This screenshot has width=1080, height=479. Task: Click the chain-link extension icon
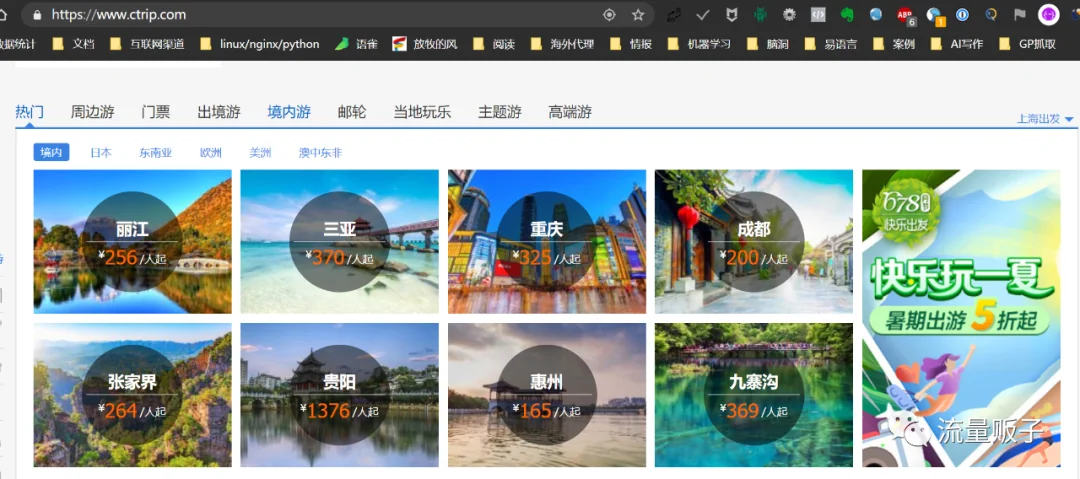676,14
